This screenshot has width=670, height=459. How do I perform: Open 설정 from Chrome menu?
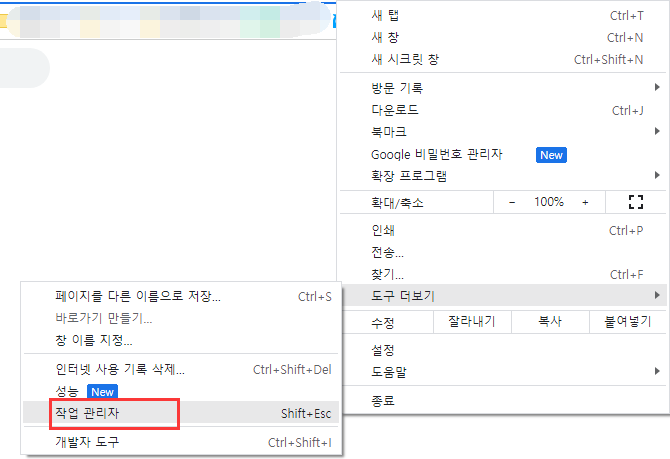click(383, 350)
